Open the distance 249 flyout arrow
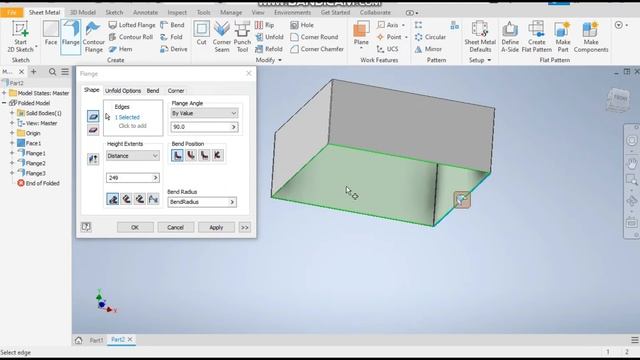Screen dimensions: 640x360 pos(155,178)
